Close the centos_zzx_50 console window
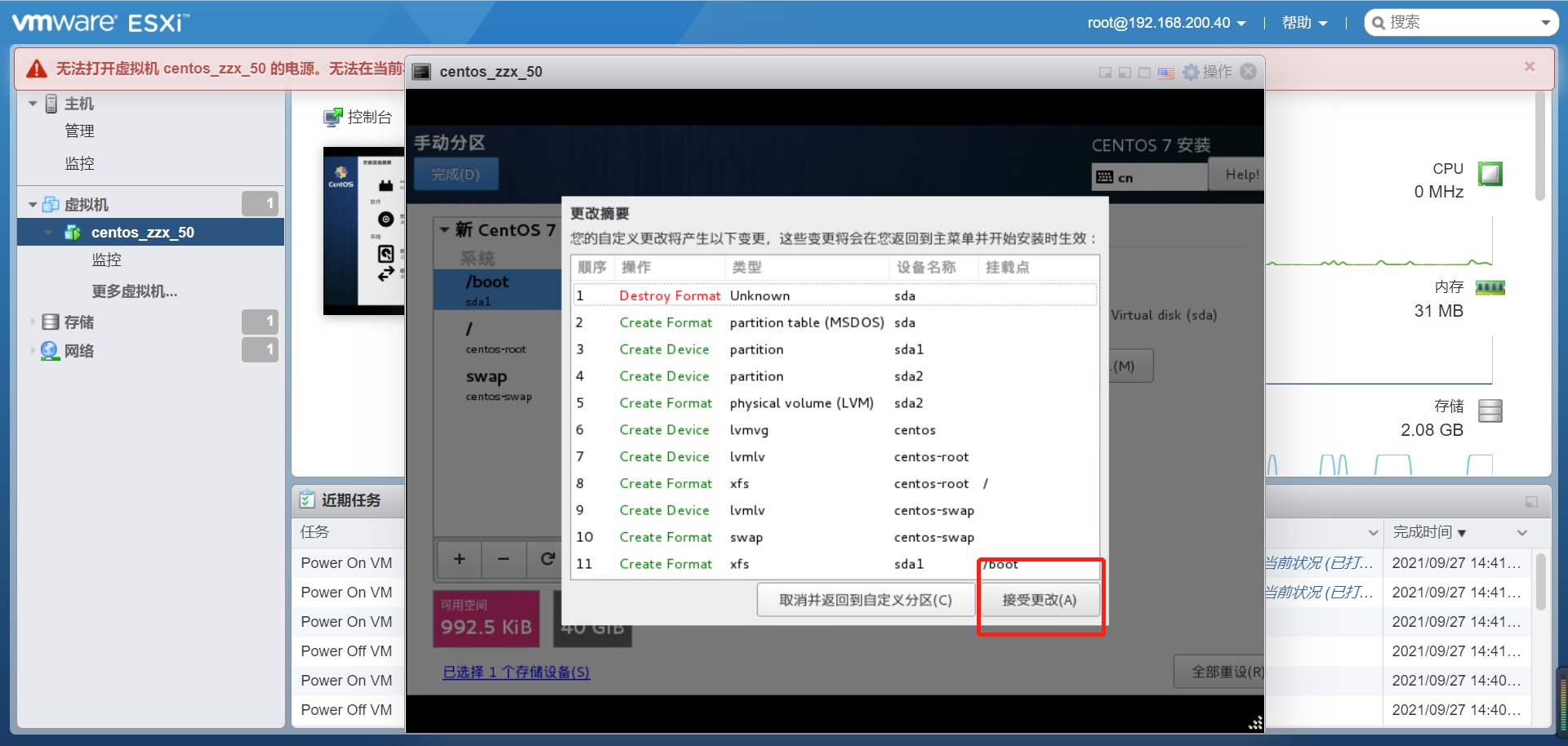This screenshot has width=1568, height=746. 1248,72
